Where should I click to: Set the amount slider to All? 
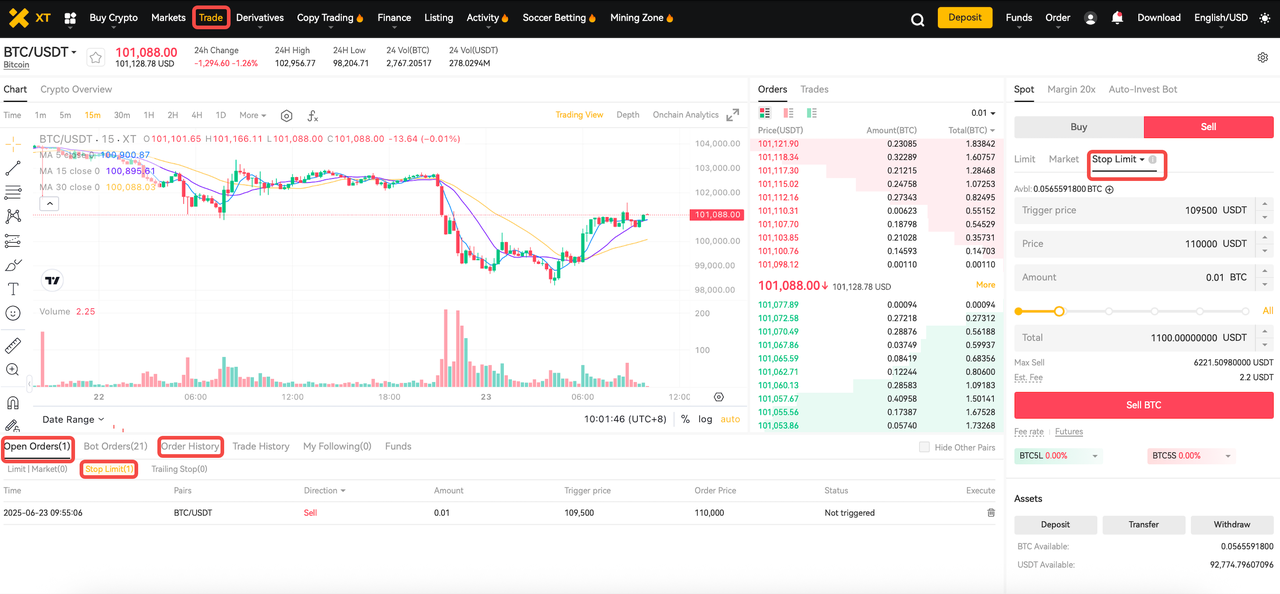(x=1267, y=311)
